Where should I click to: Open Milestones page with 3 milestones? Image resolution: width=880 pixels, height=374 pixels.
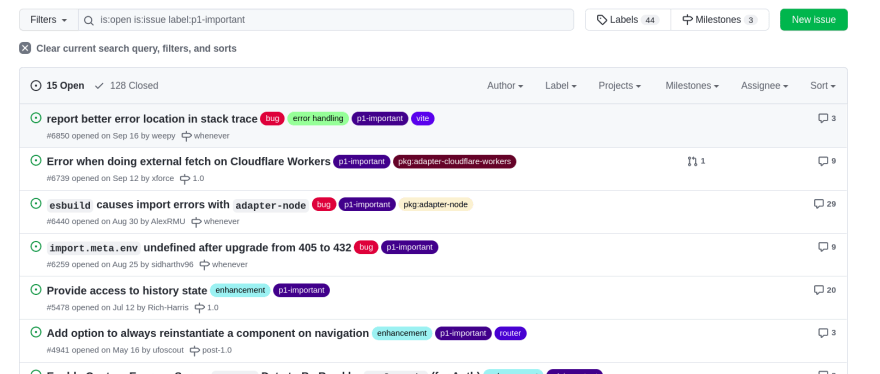(719, 20)
